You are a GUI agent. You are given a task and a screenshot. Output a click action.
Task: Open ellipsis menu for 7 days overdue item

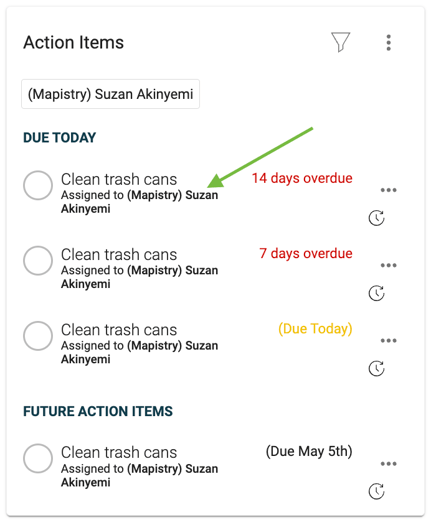388,266
